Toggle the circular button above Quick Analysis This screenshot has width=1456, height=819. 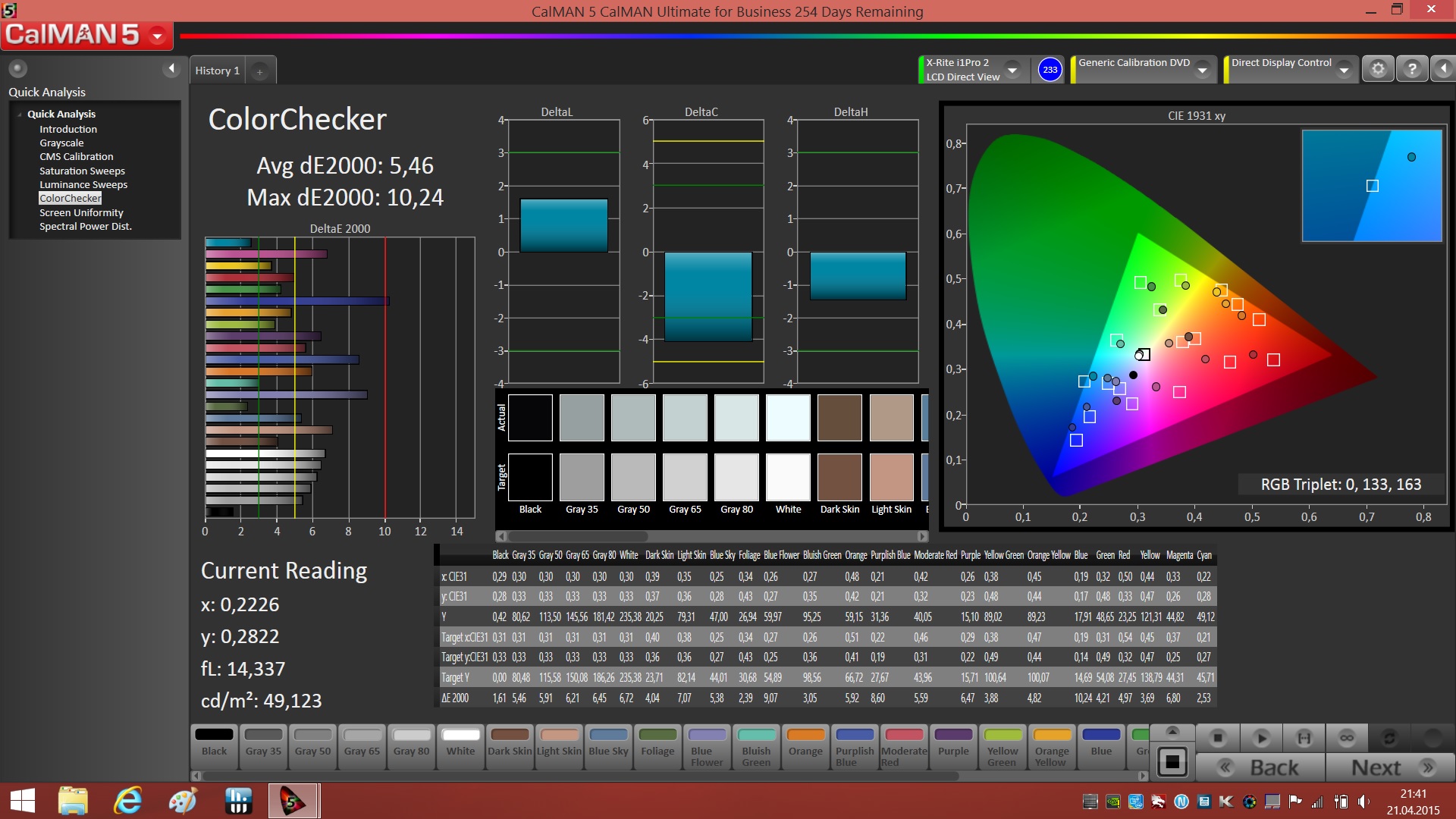pos(17,68)
